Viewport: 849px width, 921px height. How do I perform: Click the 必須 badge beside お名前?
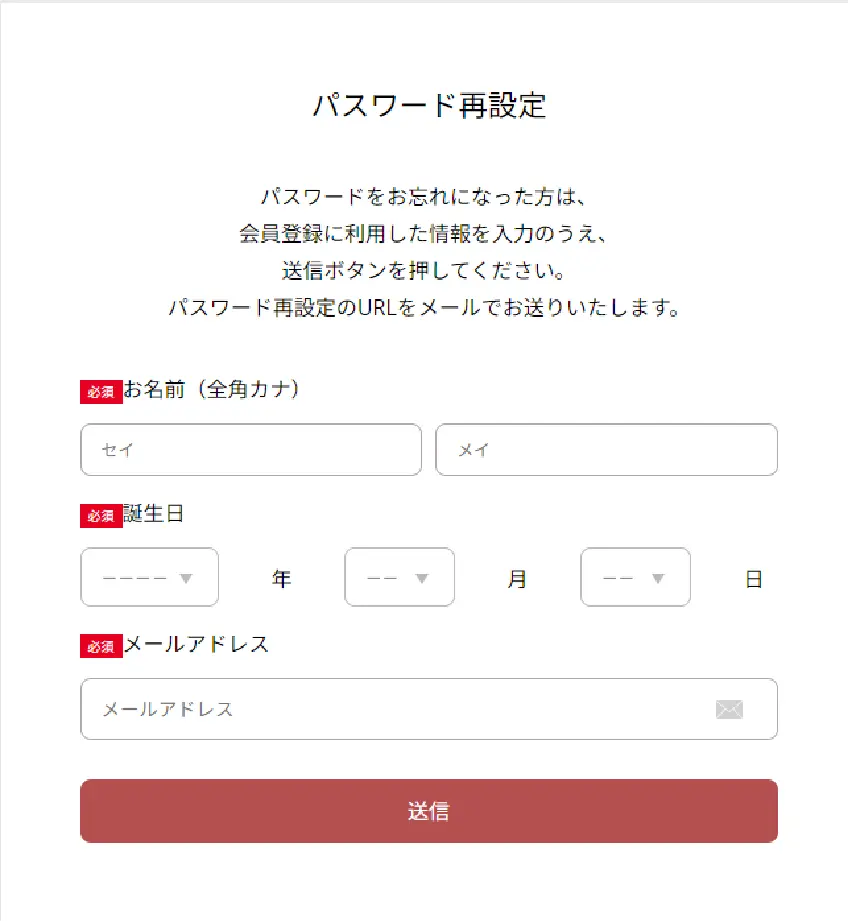(101, 392)
